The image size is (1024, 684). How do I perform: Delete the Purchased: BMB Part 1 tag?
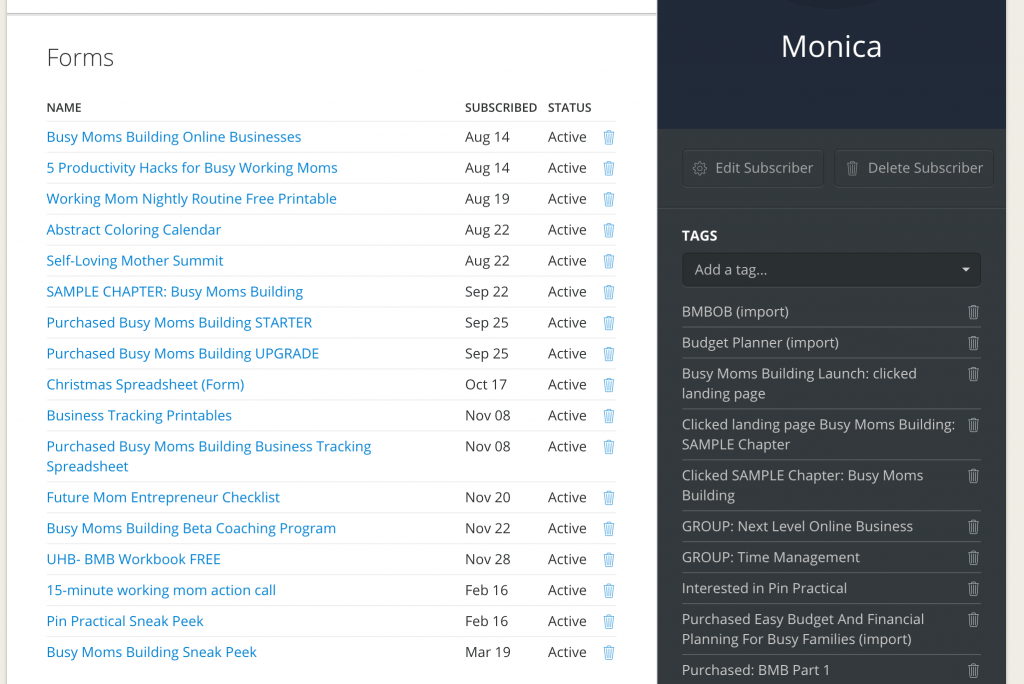tap(973, 670)
